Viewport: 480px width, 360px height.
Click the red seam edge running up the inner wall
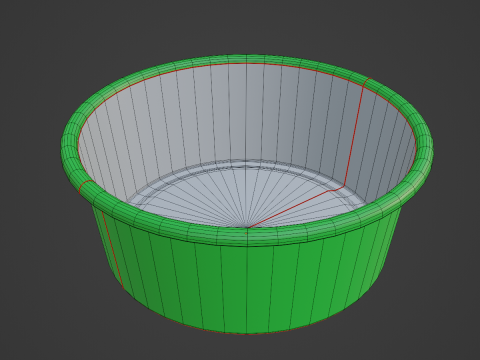point(354,137)
